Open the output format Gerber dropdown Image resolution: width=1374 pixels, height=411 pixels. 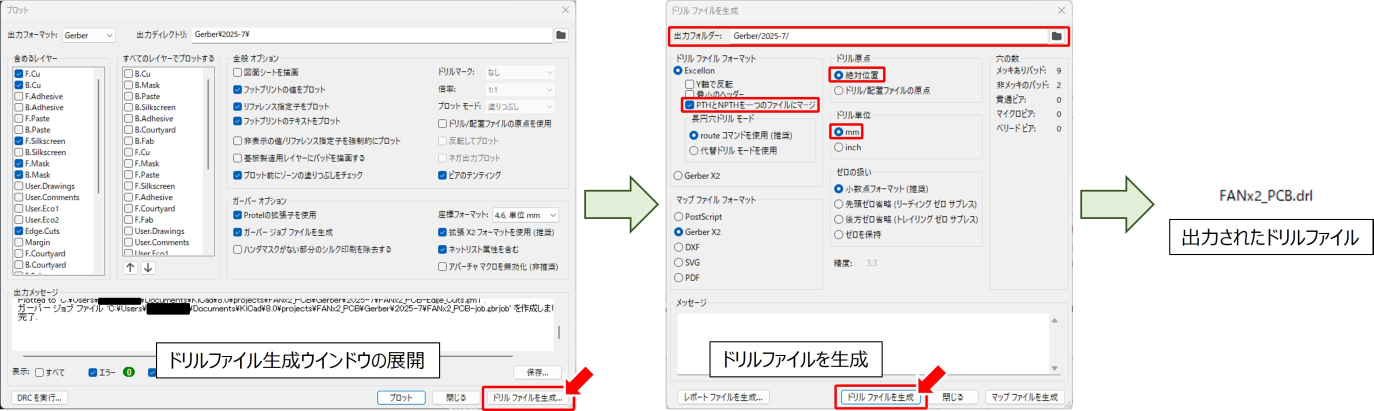click(89, 35)
